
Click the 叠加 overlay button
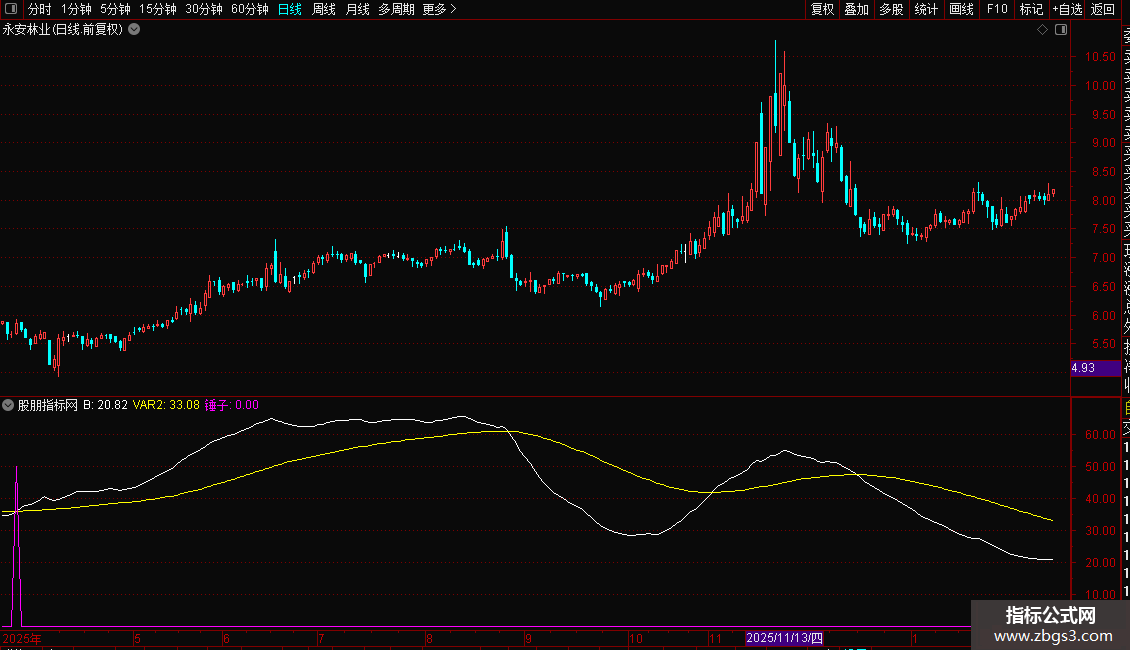[857, 9]
